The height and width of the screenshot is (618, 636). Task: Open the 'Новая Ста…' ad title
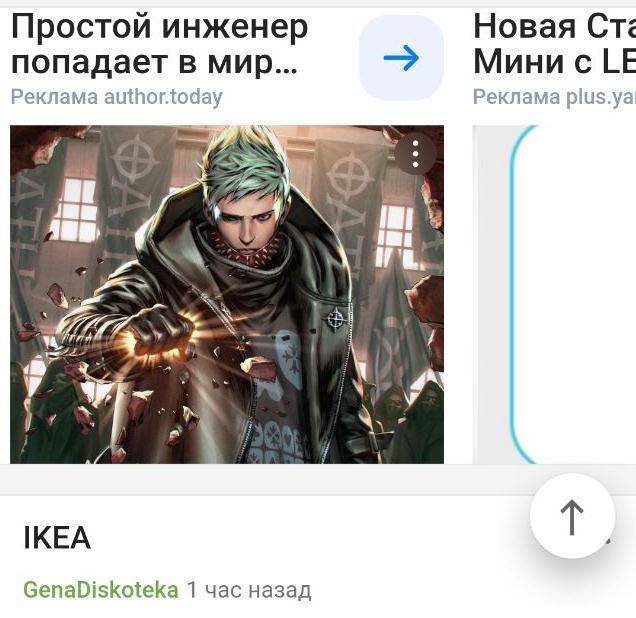click(554, 44)
